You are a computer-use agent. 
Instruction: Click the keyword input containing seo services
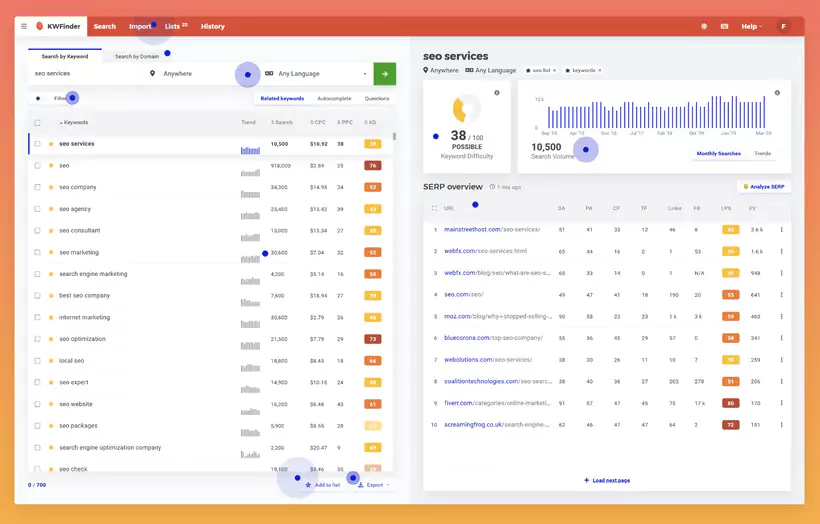pos(86,74)
